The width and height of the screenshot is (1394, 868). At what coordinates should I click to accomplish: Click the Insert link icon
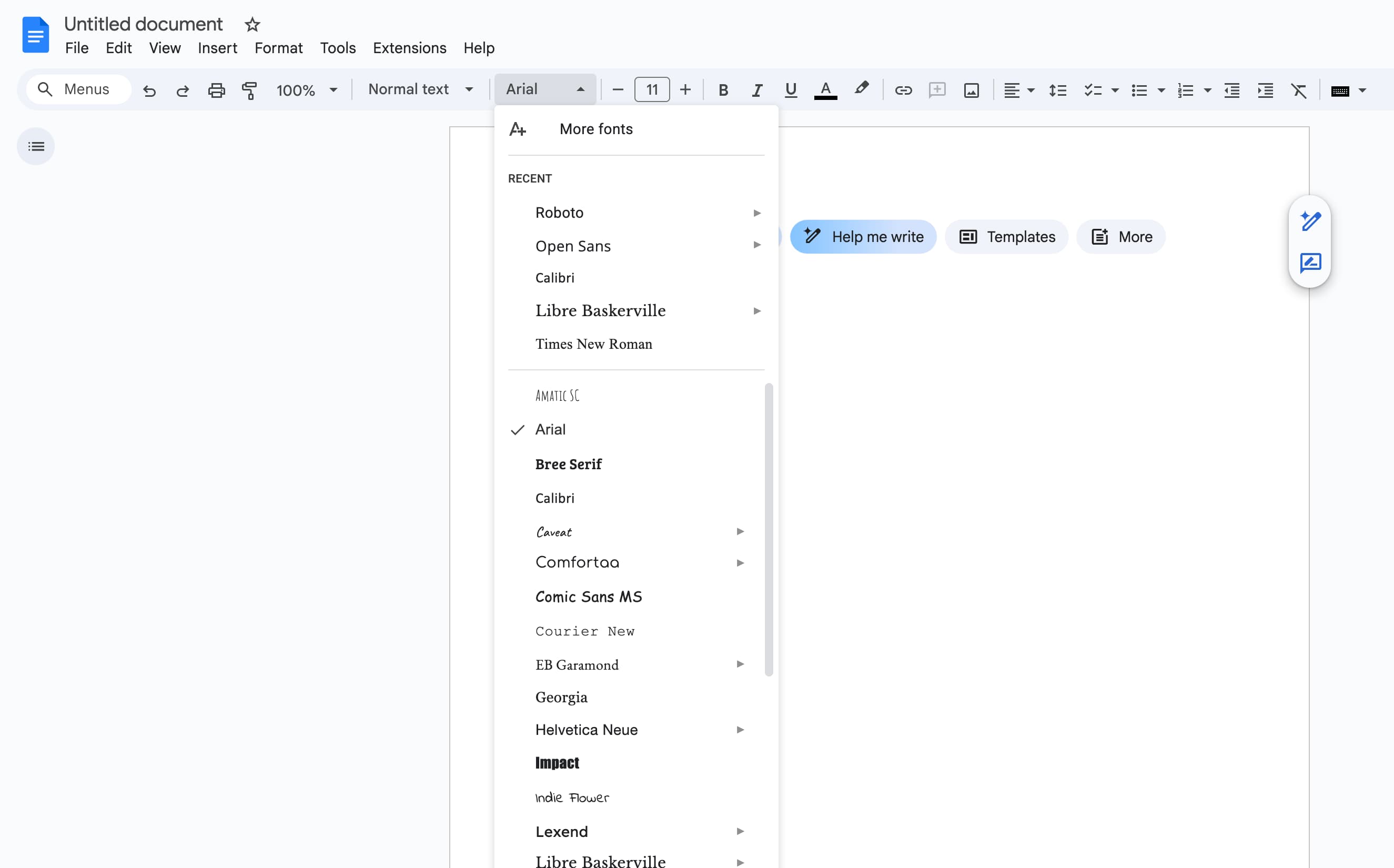[x=903, y=90]
